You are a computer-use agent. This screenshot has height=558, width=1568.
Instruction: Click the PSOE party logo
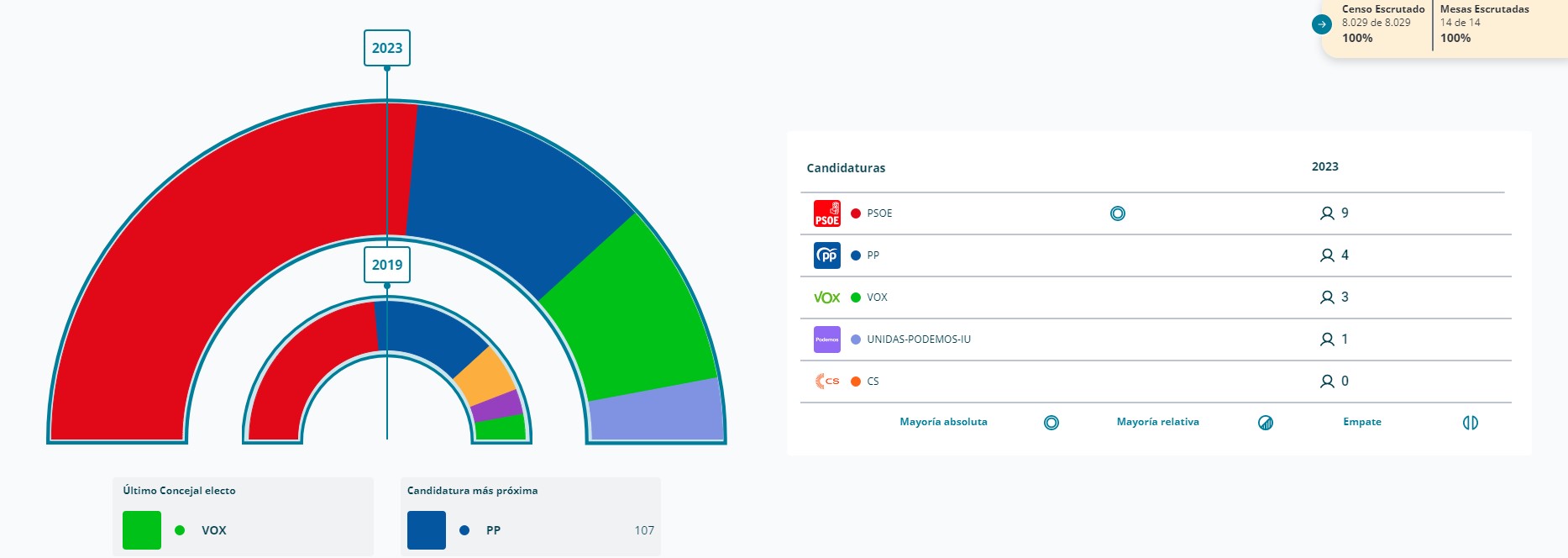pos(827,213)
